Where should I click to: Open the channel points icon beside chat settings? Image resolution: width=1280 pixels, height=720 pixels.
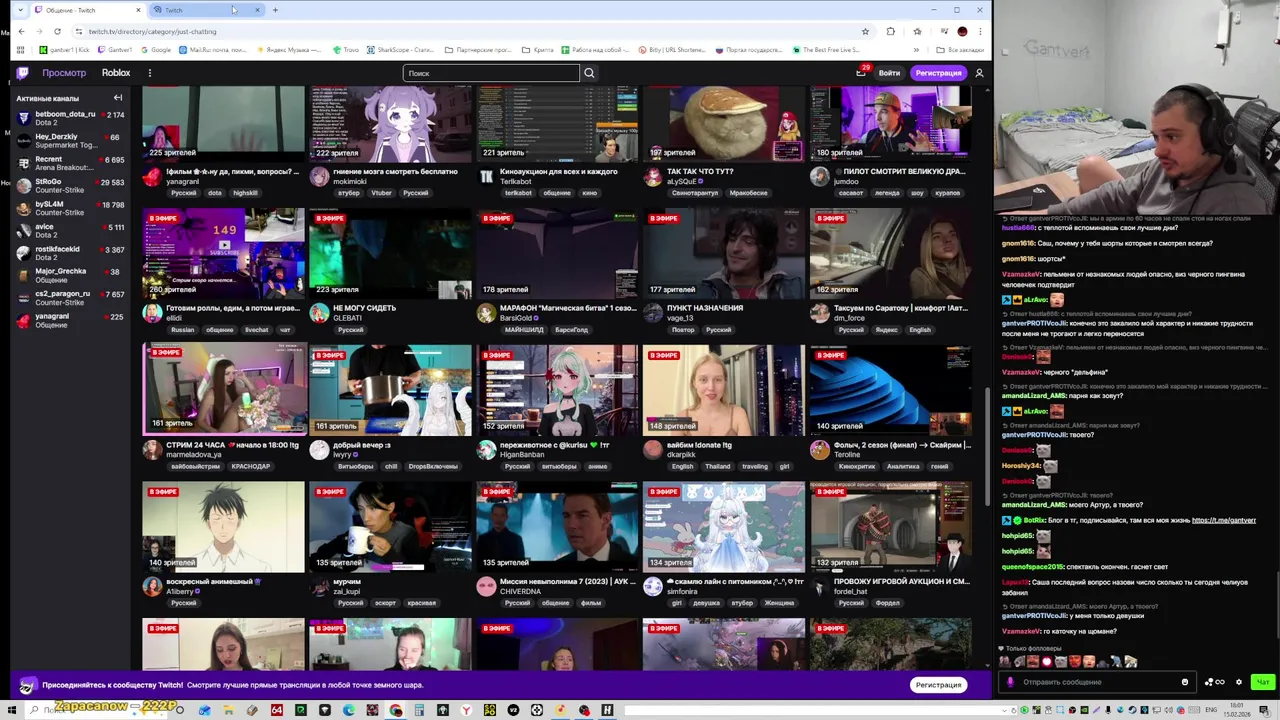1214,682
